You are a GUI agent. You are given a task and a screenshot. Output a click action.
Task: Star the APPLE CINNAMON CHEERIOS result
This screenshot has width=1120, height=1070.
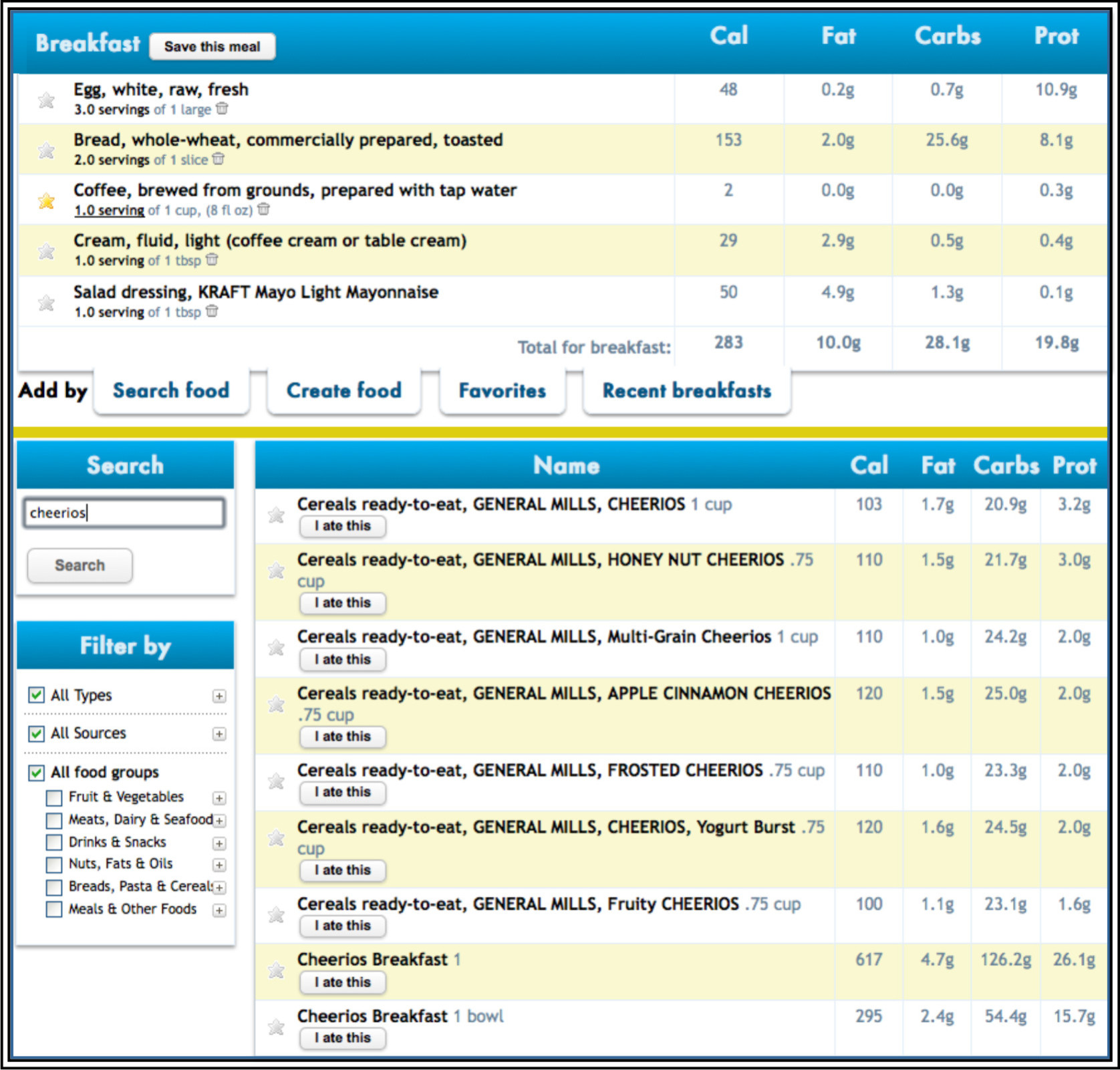(276, 704)
